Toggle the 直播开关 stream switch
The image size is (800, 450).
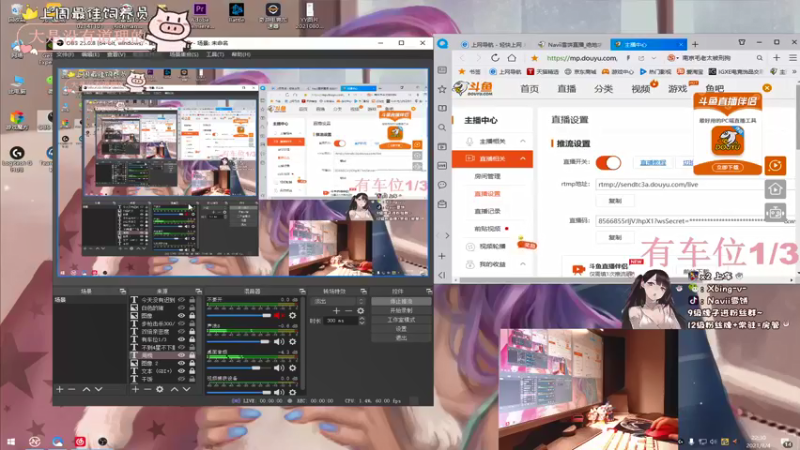point(608,163)
